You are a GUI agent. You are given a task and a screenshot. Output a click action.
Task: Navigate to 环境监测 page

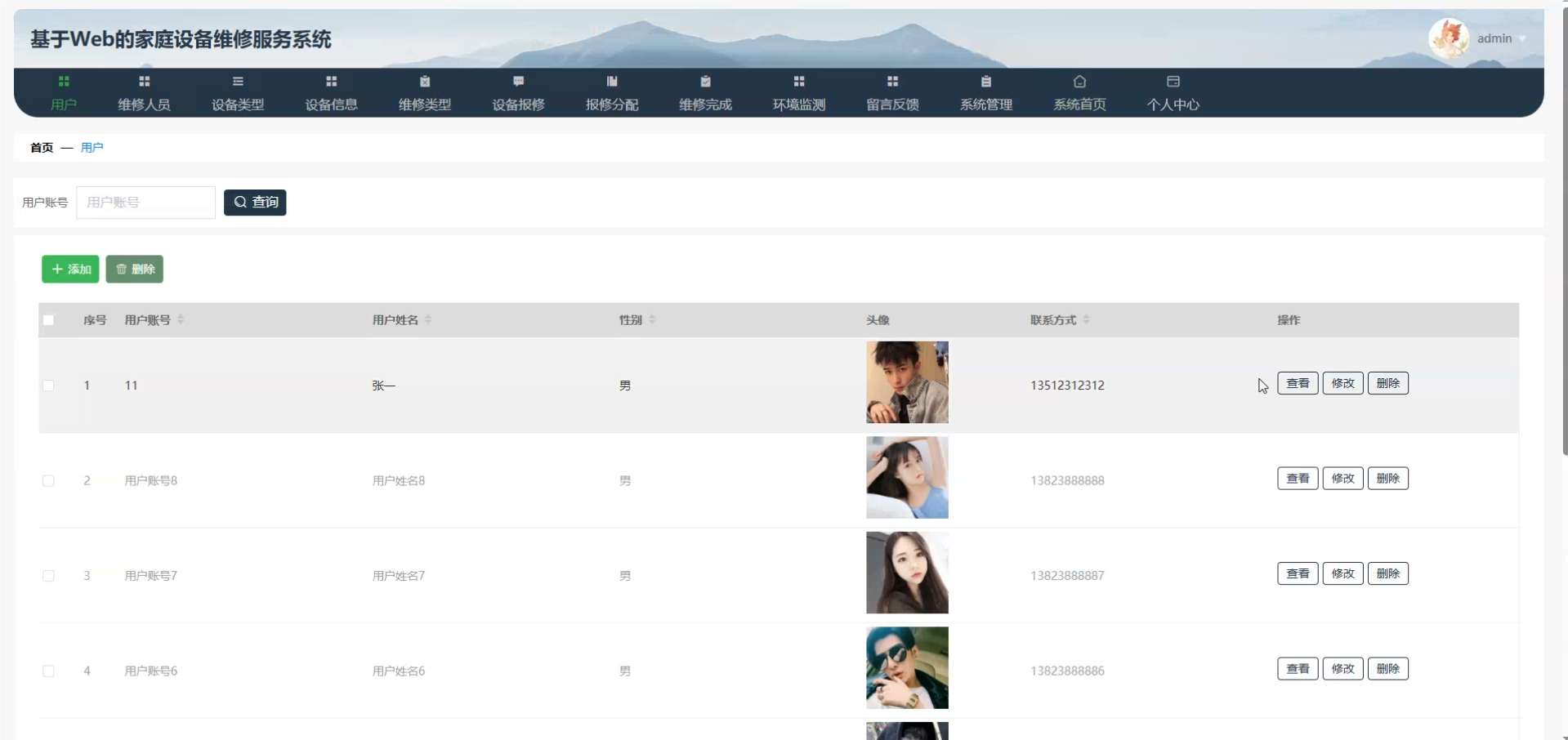click(x=799, y=105)
